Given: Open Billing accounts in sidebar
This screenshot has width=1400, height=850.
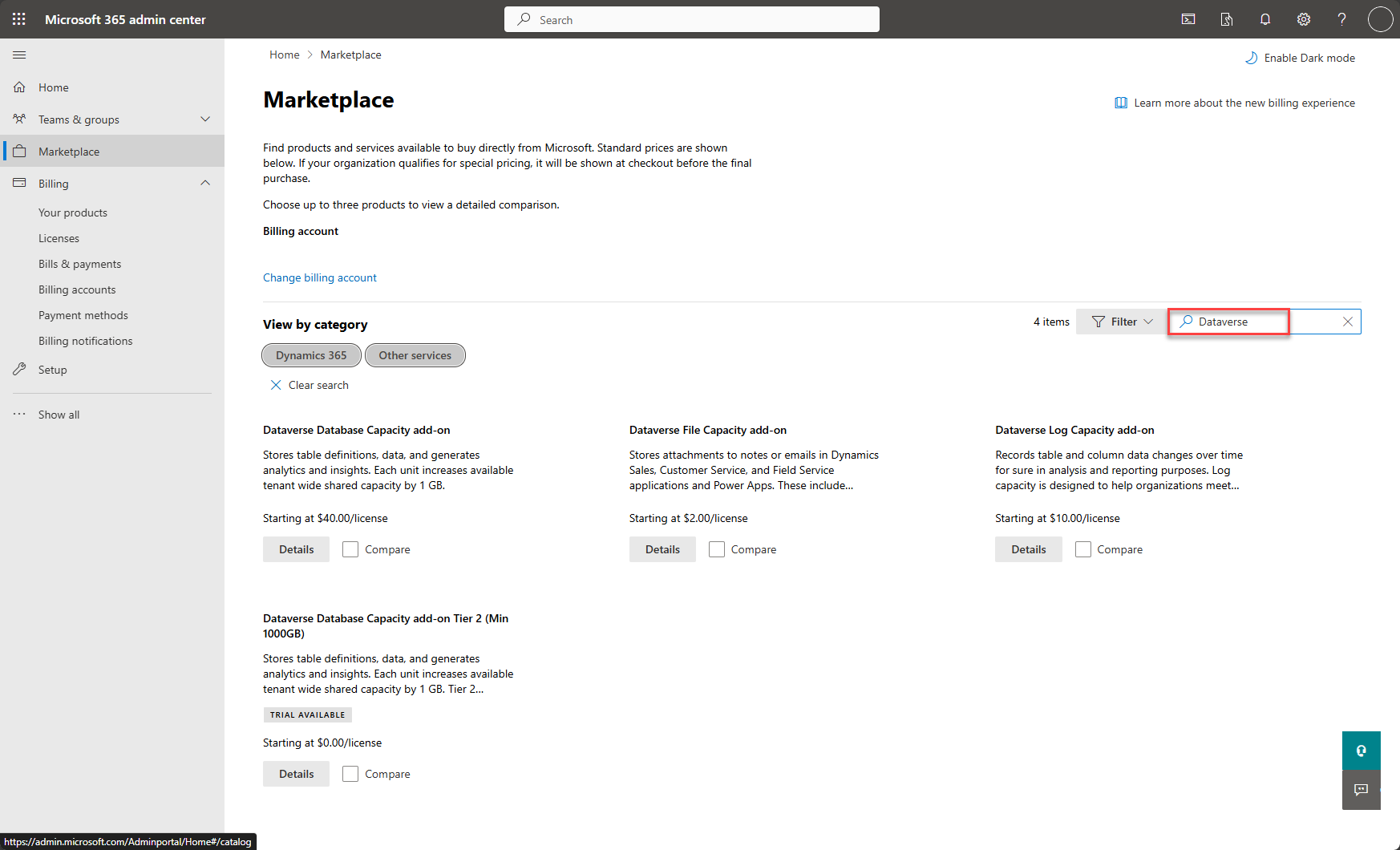Looking at the screenshot, I should pos(77,289).
